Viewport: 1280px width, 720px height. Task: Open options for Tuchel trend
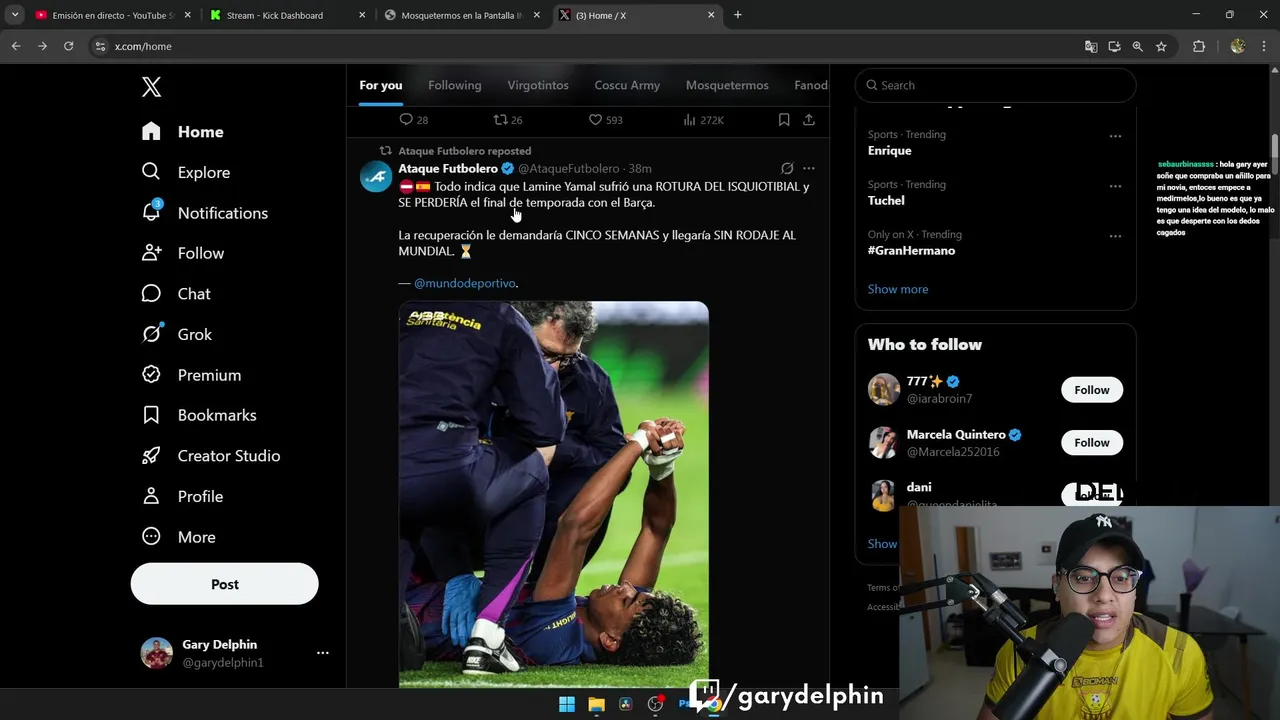tap(1115, 186)
